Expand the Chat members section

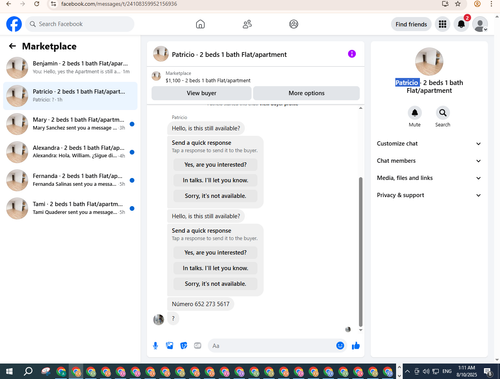(x=429, y=161)
